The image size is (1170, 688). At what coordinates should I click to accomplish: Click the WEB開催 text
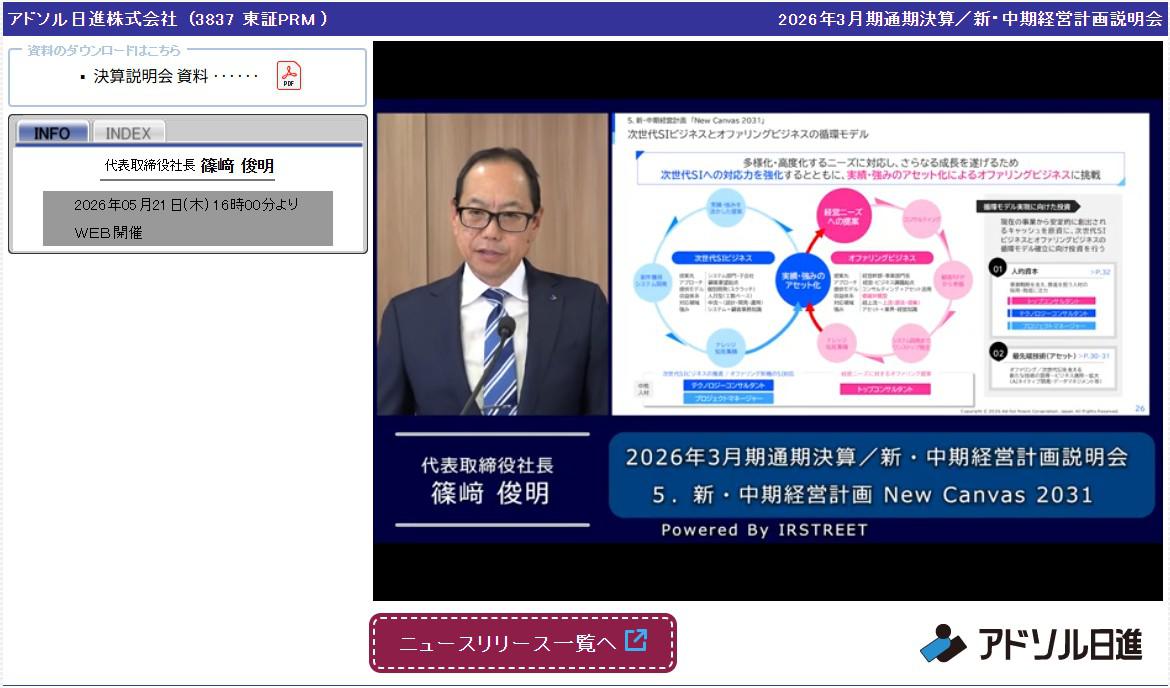108,233
